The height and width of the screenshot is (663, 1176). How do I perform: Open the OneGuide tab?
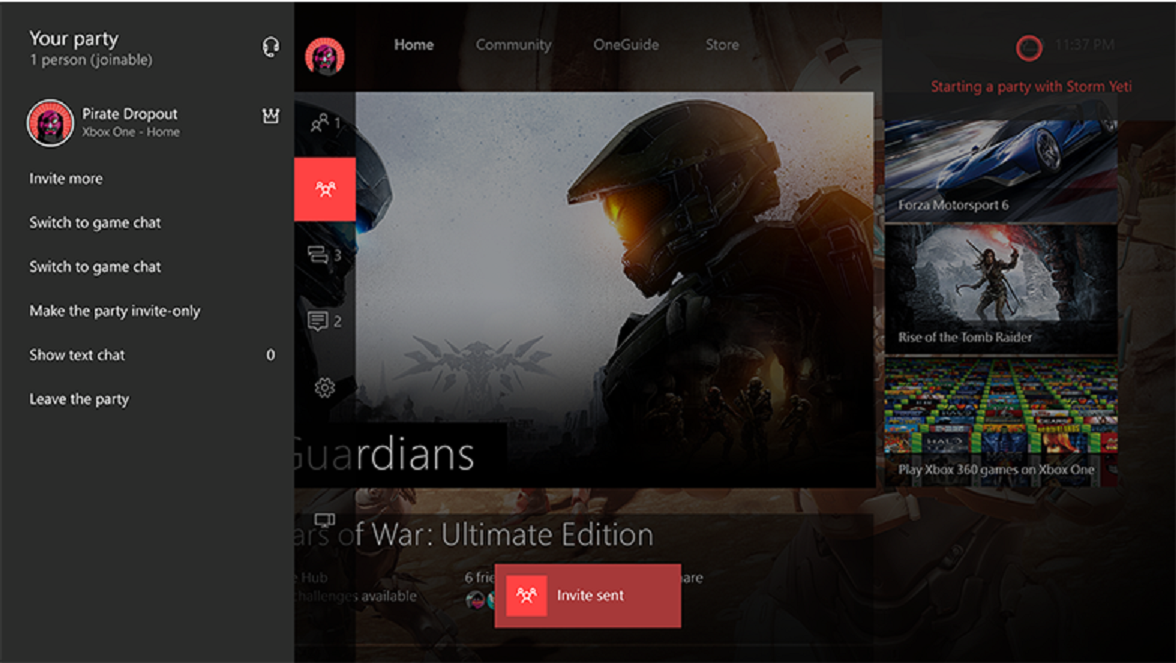click(x=626, y=45)
